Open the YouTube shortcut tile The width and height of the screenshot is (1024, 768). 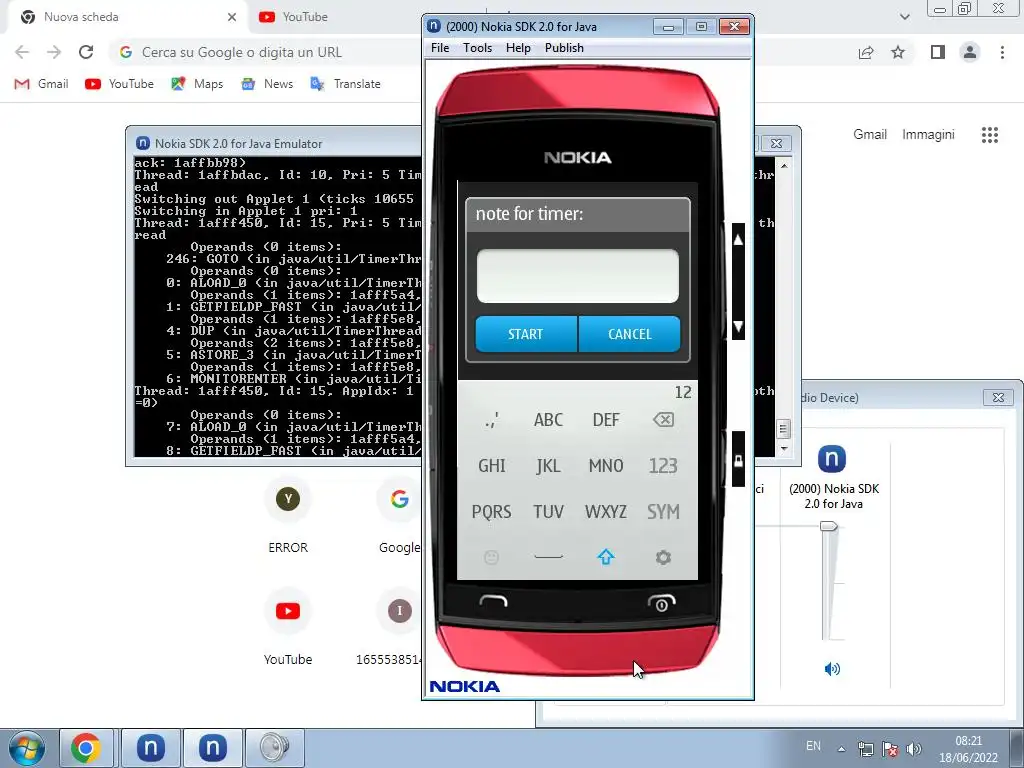point(288,629)
